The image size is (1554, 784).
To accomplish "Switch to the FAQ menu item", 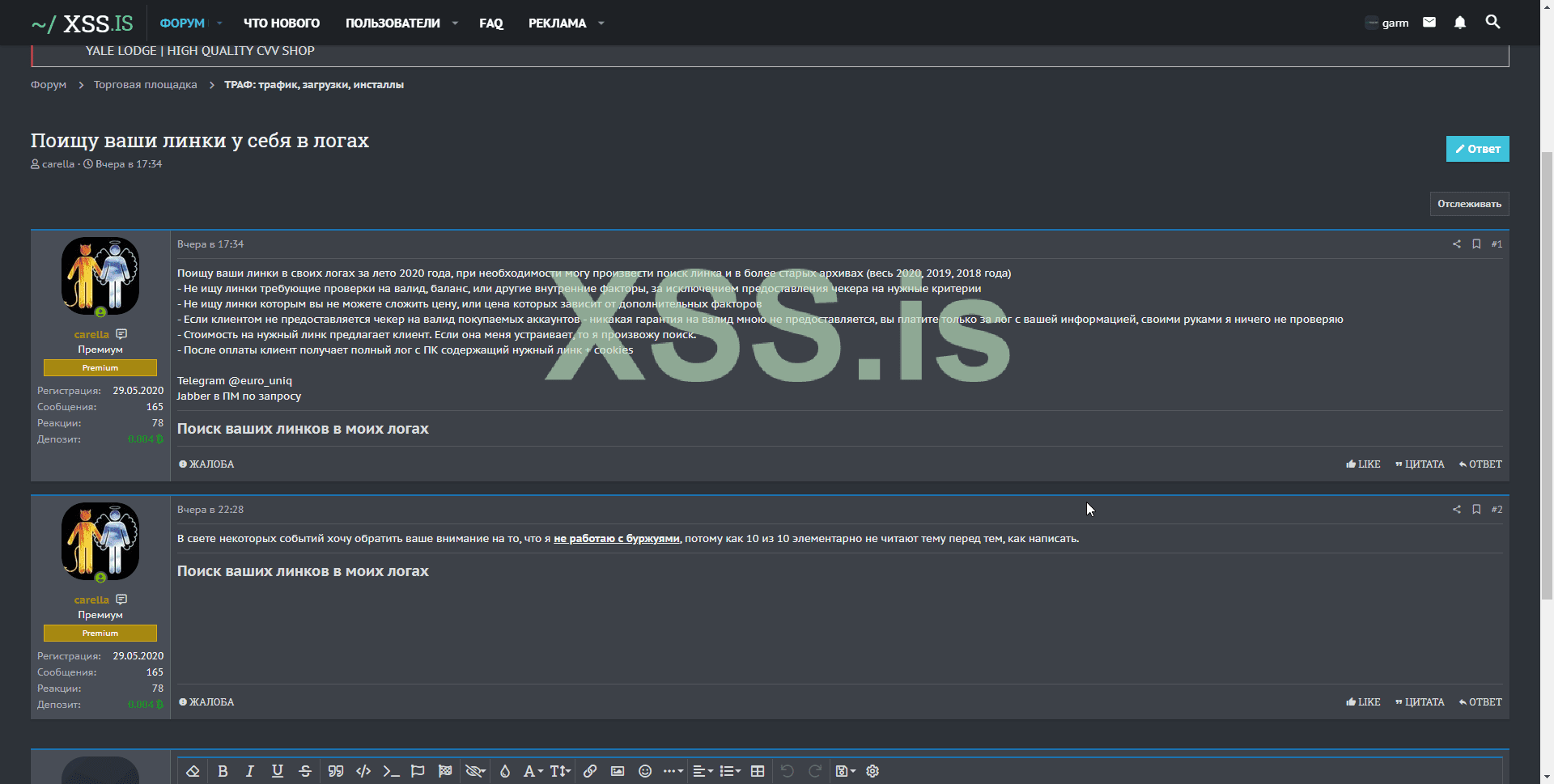I will [490, 23].
